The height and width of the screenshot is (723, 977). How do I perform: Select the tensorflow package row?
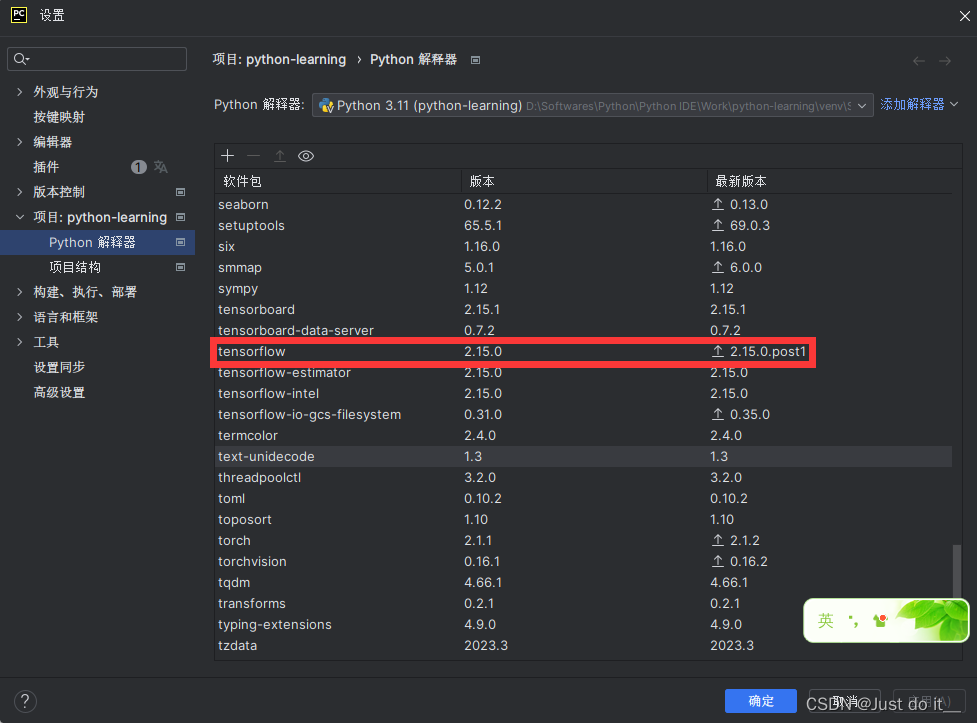(584, 352)
